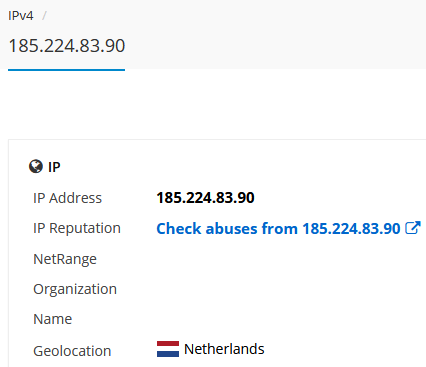Click the Netherlands flag icon
The image size is (426, 367).
[168, 349]
